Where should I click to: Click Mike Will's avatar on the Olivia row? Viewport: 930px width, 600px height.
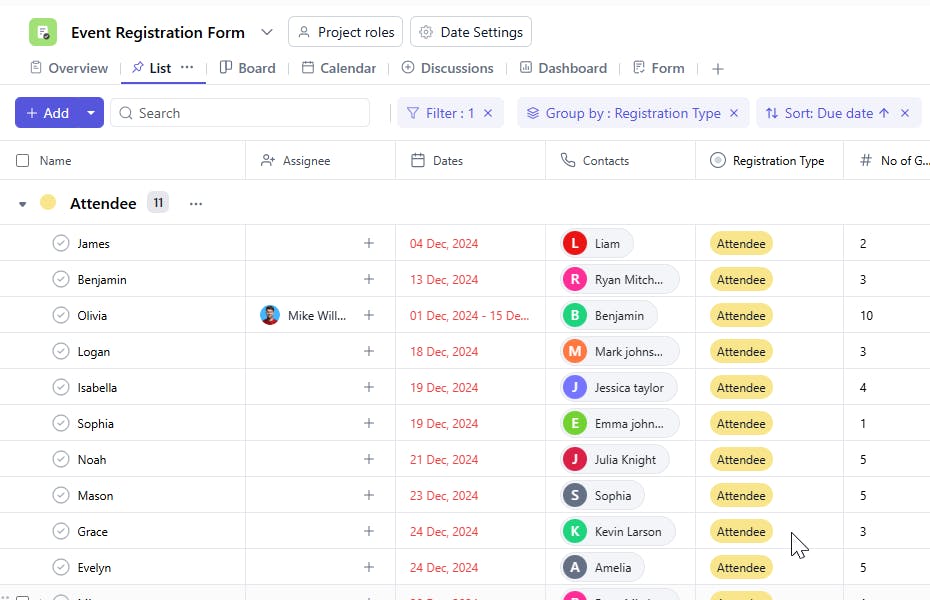[x=270, y=315]
